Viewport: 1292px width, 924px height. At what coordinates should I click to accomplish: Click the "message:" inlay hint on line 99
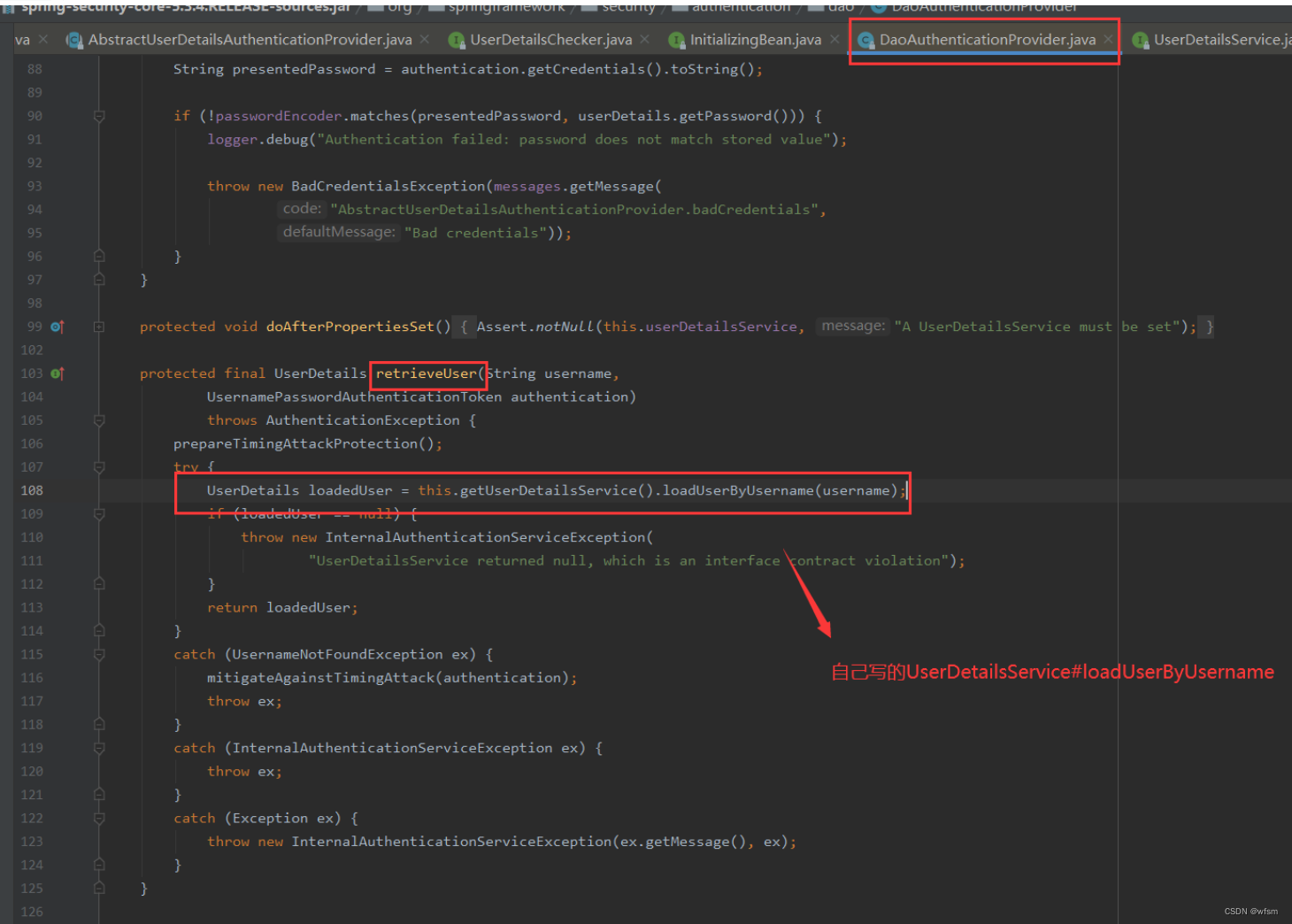(852, 326)
